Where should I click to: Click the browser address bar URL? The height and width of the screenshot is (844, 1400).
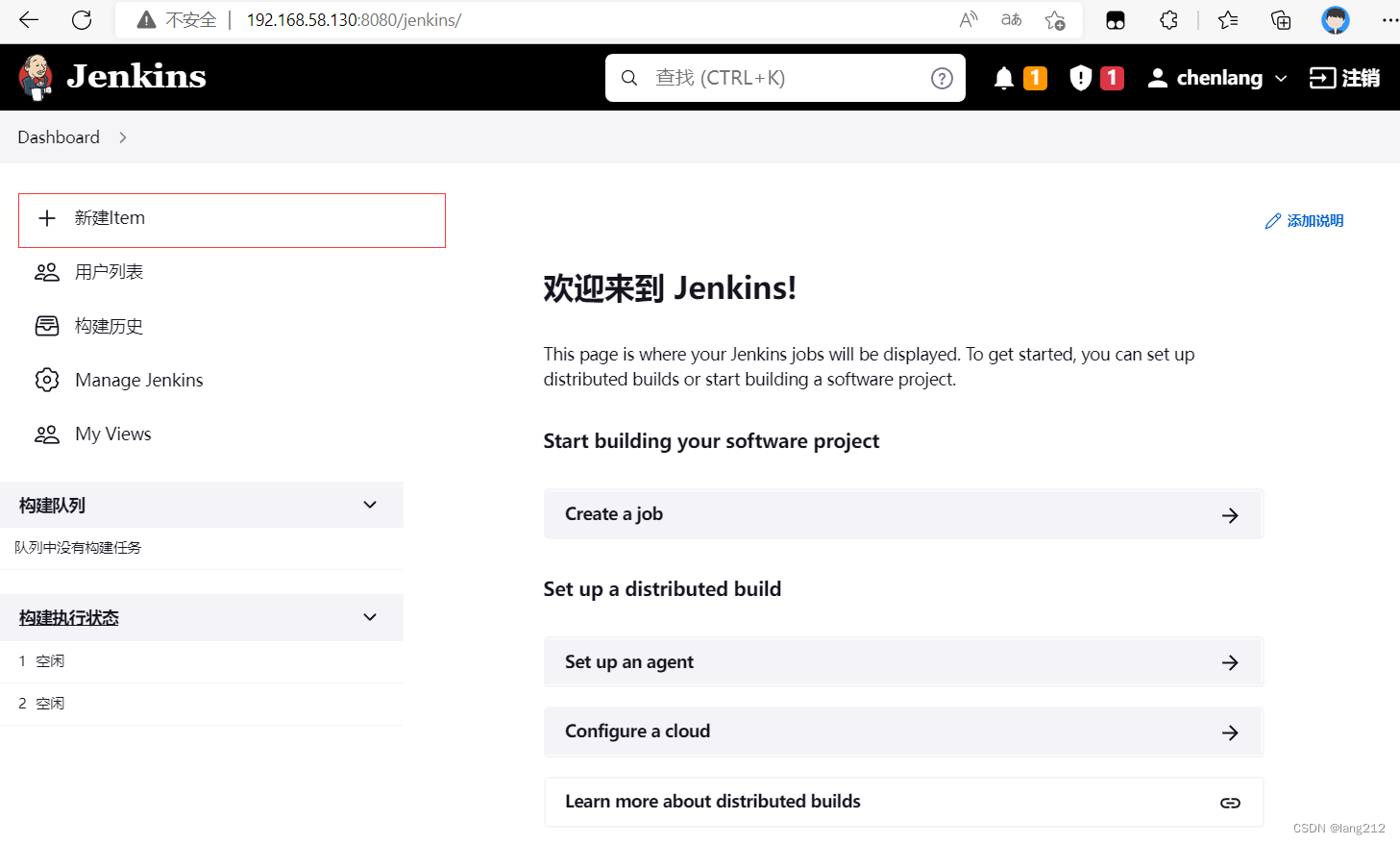pyautogui.click(x=354, y=20)
